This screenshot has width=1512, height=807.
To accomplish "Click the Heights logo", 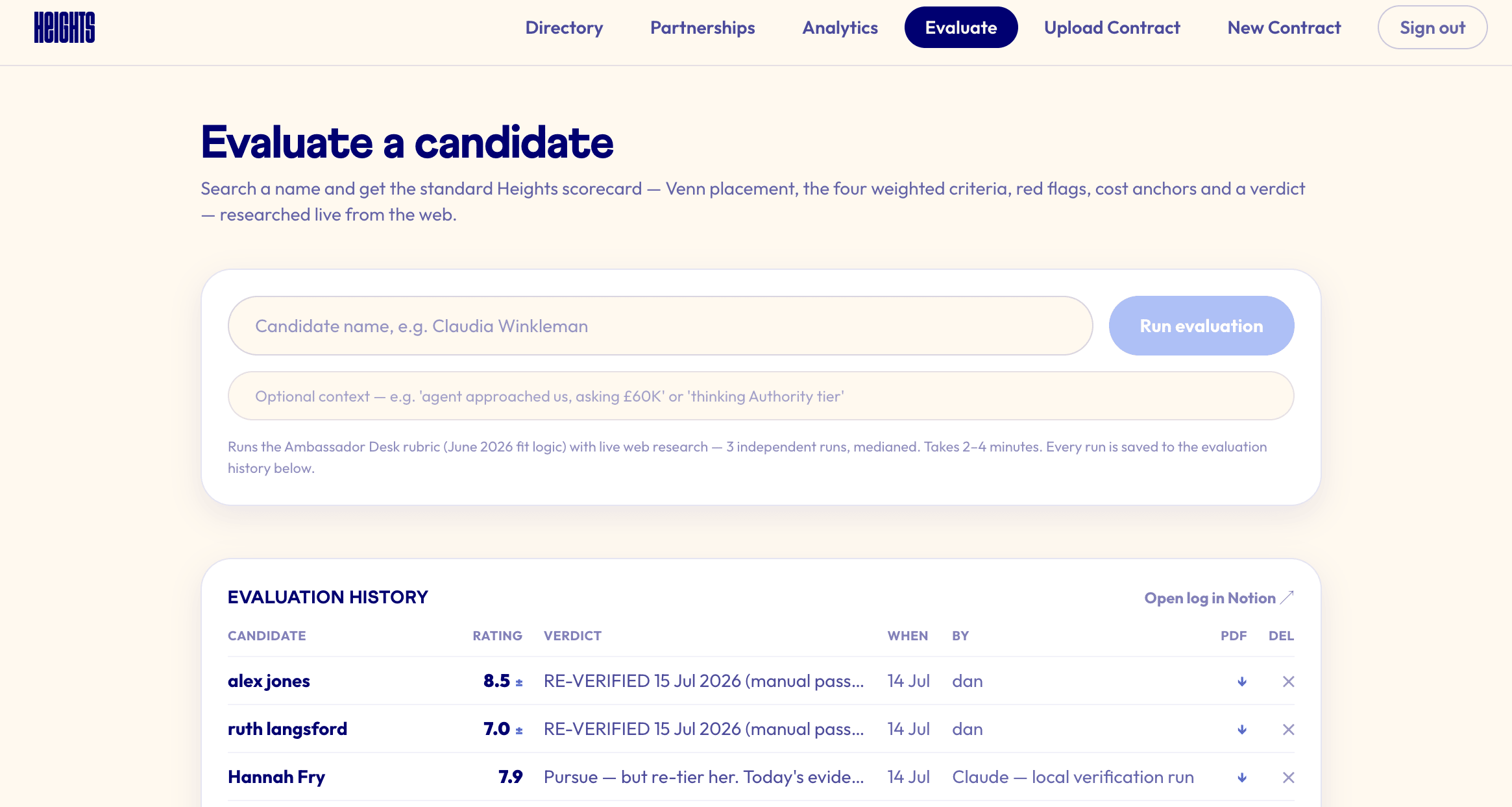I will [64, 27].
